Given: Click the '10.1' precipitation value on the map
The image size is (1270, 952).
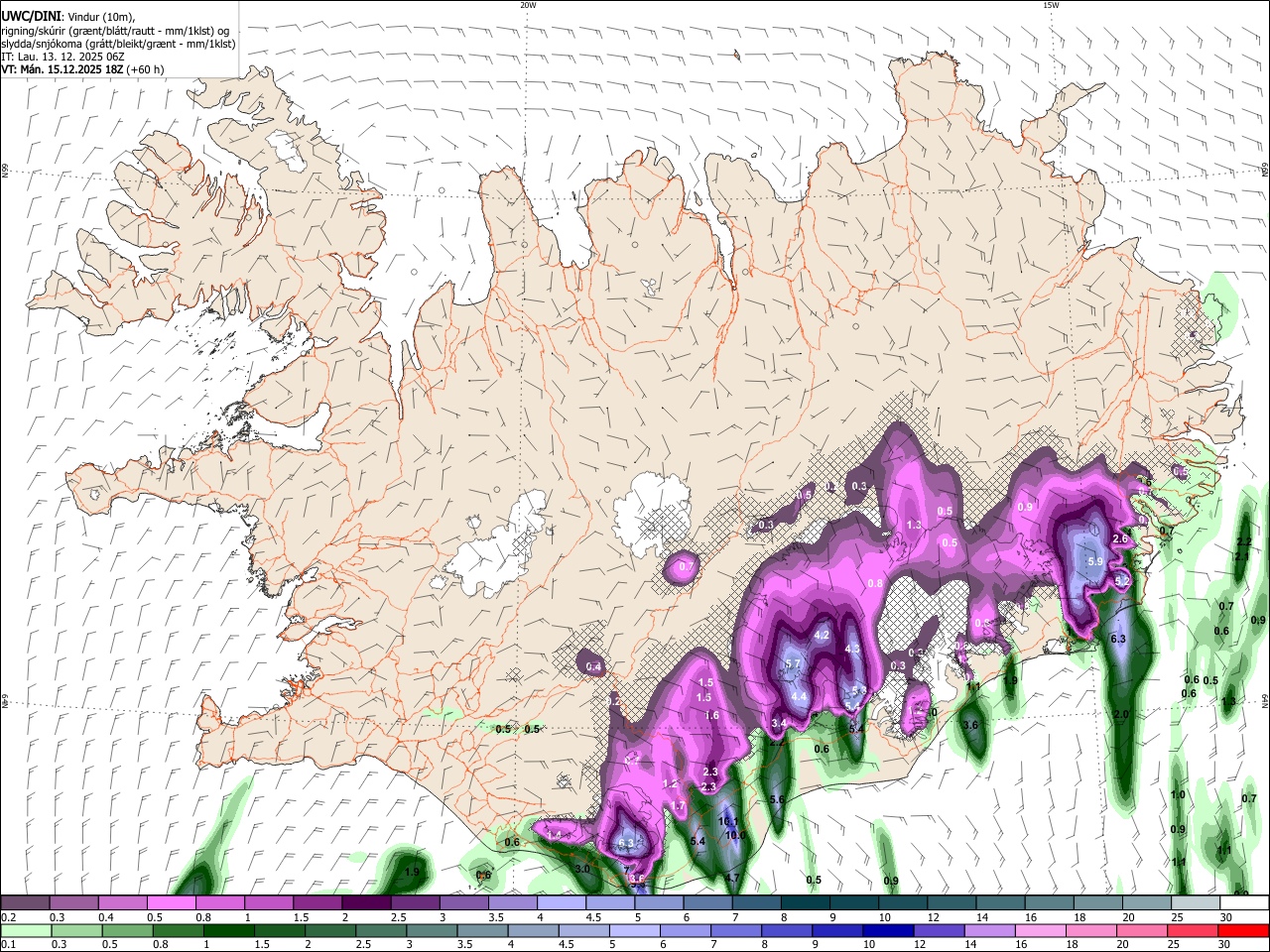Looking at the screenshot, I should [728, 821].
